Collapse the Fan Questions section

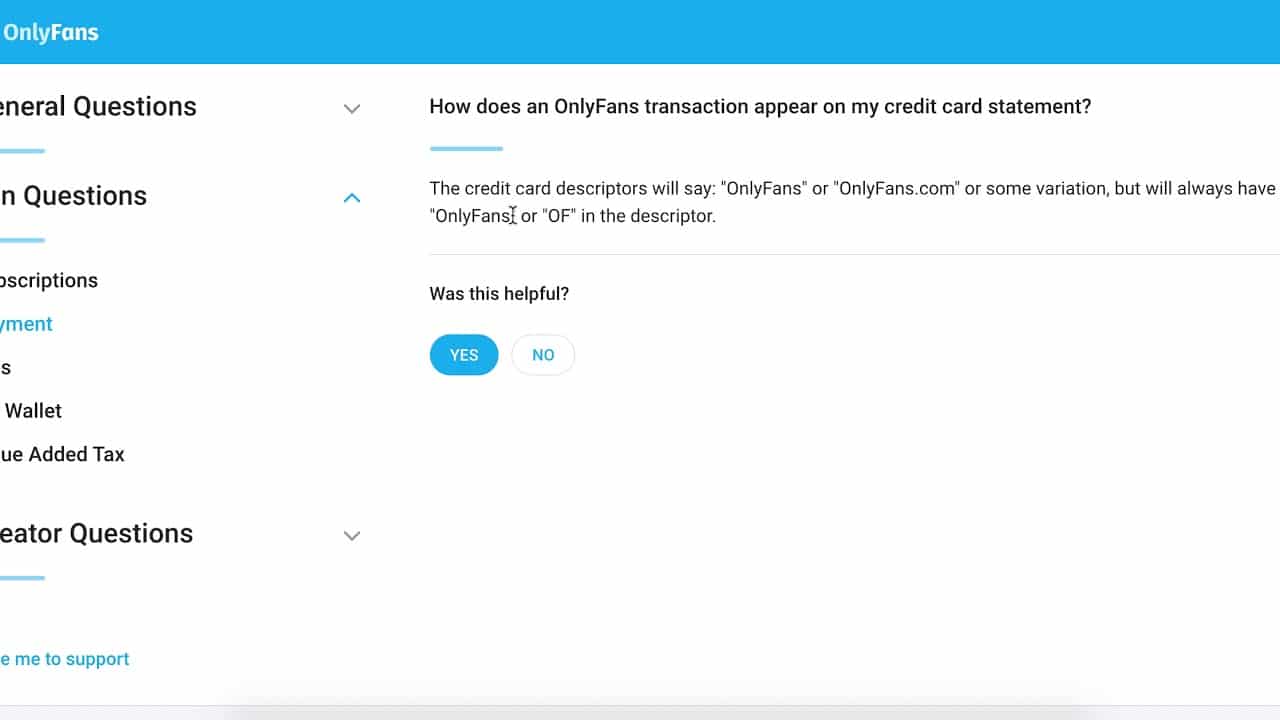(x=351, y=198)
